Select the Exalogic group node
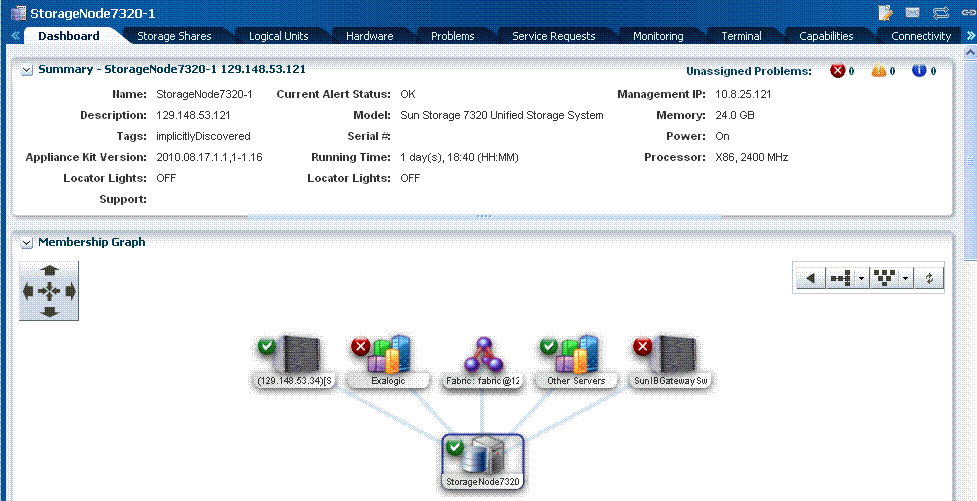977x501 pixels. (x=388, y=362)
